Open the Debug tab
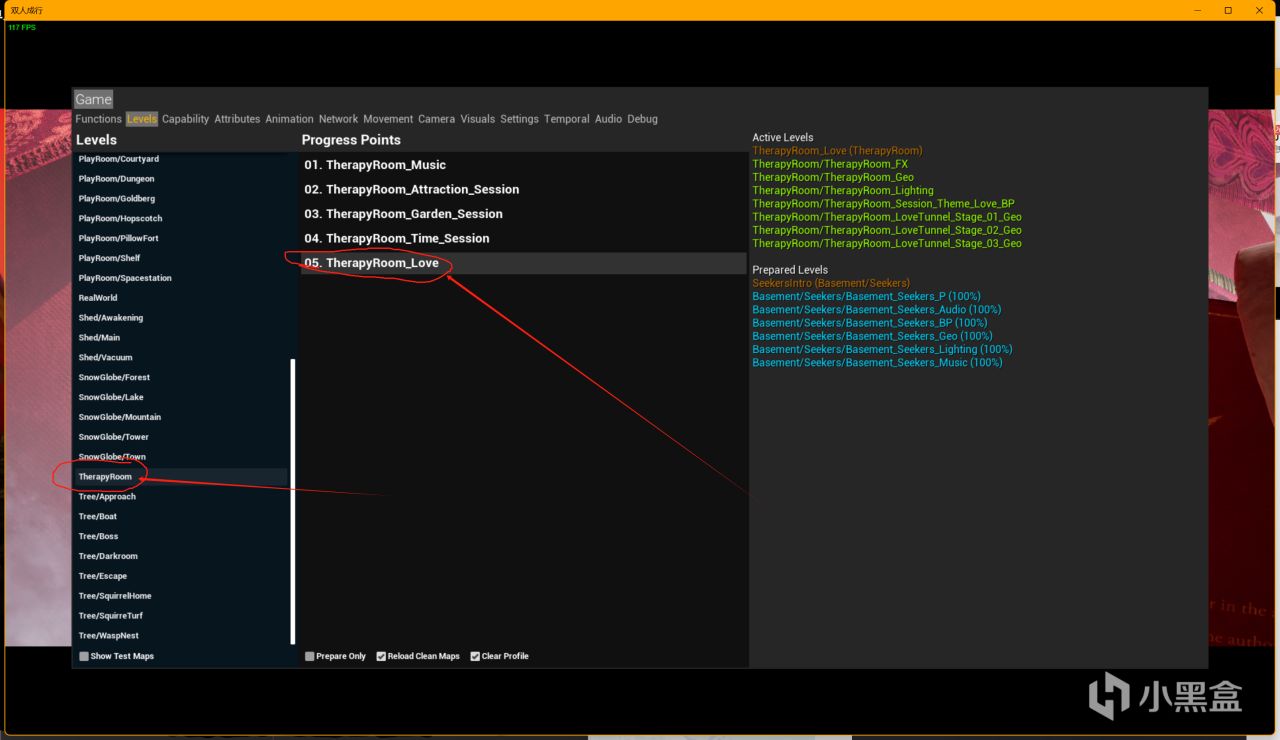 tap(642, 119)
